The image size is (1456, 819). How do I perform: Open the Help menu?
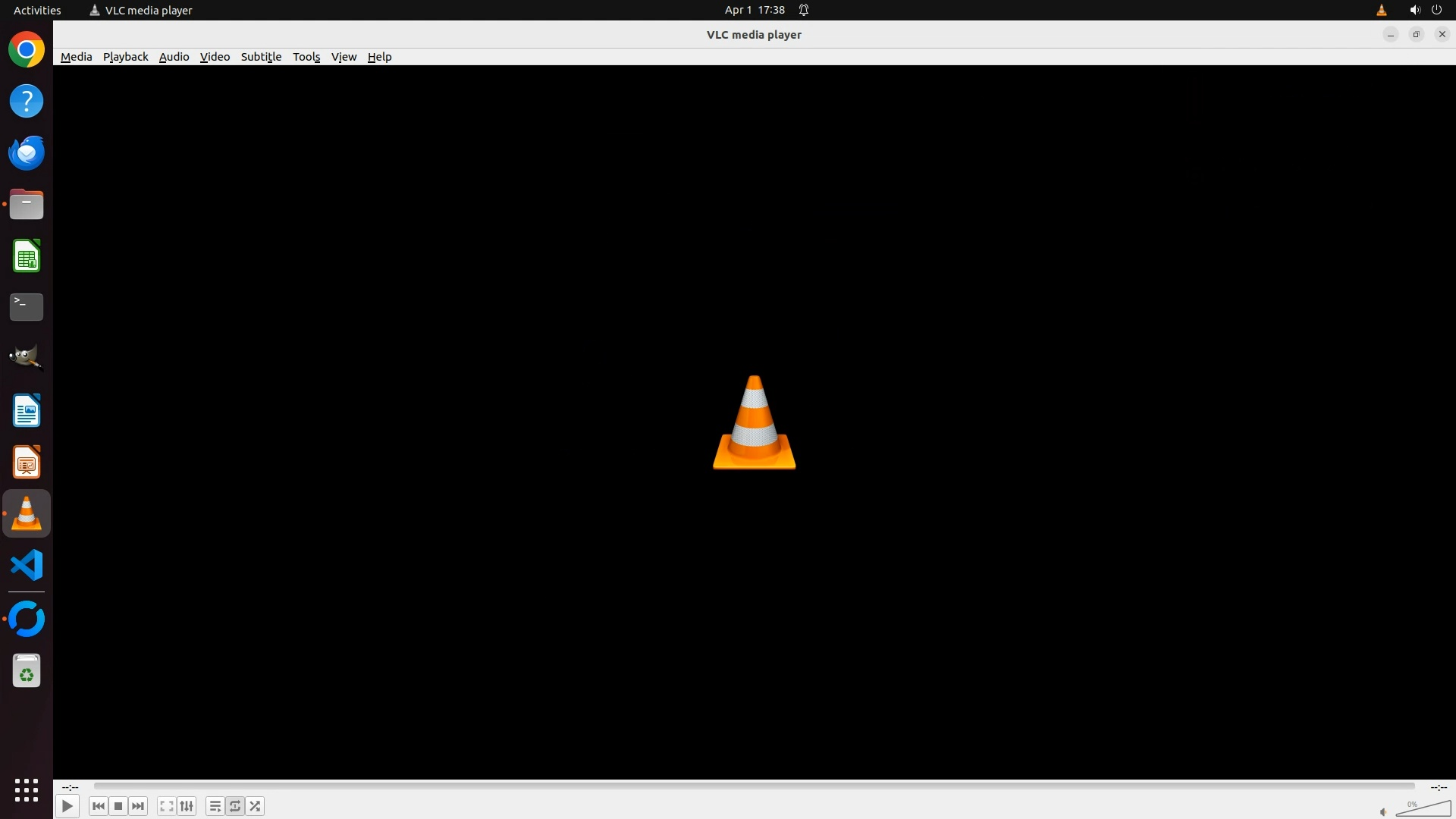pyautogui.click(x=379, y=57)
